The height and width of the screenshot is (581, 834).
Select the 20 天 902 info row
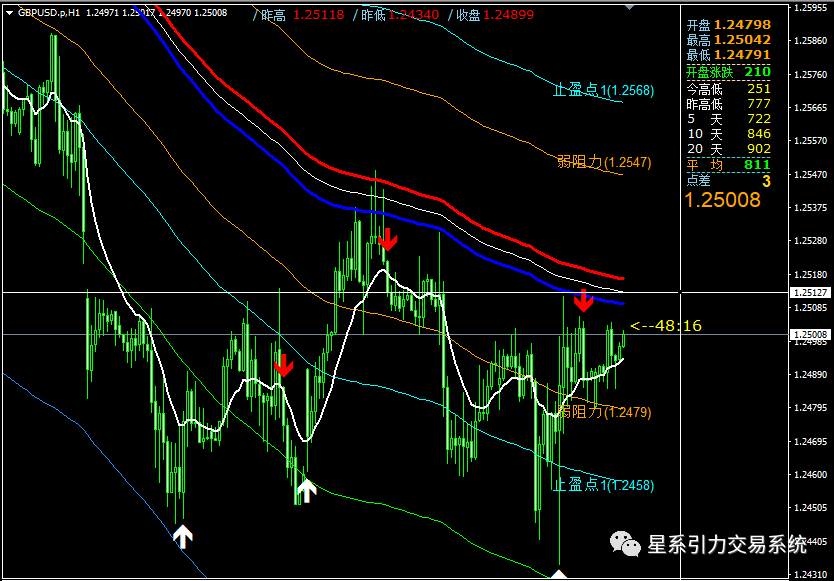pyautogui.click(x=728, y=148)
